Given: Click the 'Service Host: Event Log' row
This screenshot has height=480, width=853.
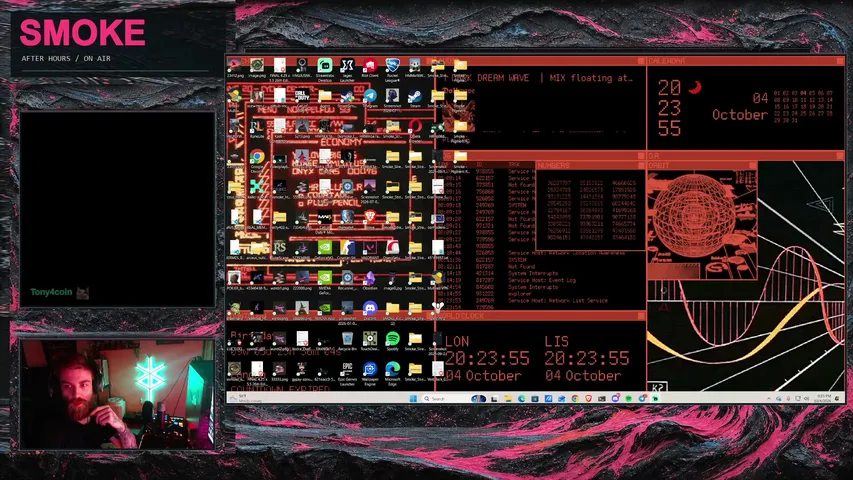Looking at the screenshot, I should coord(541,280).
